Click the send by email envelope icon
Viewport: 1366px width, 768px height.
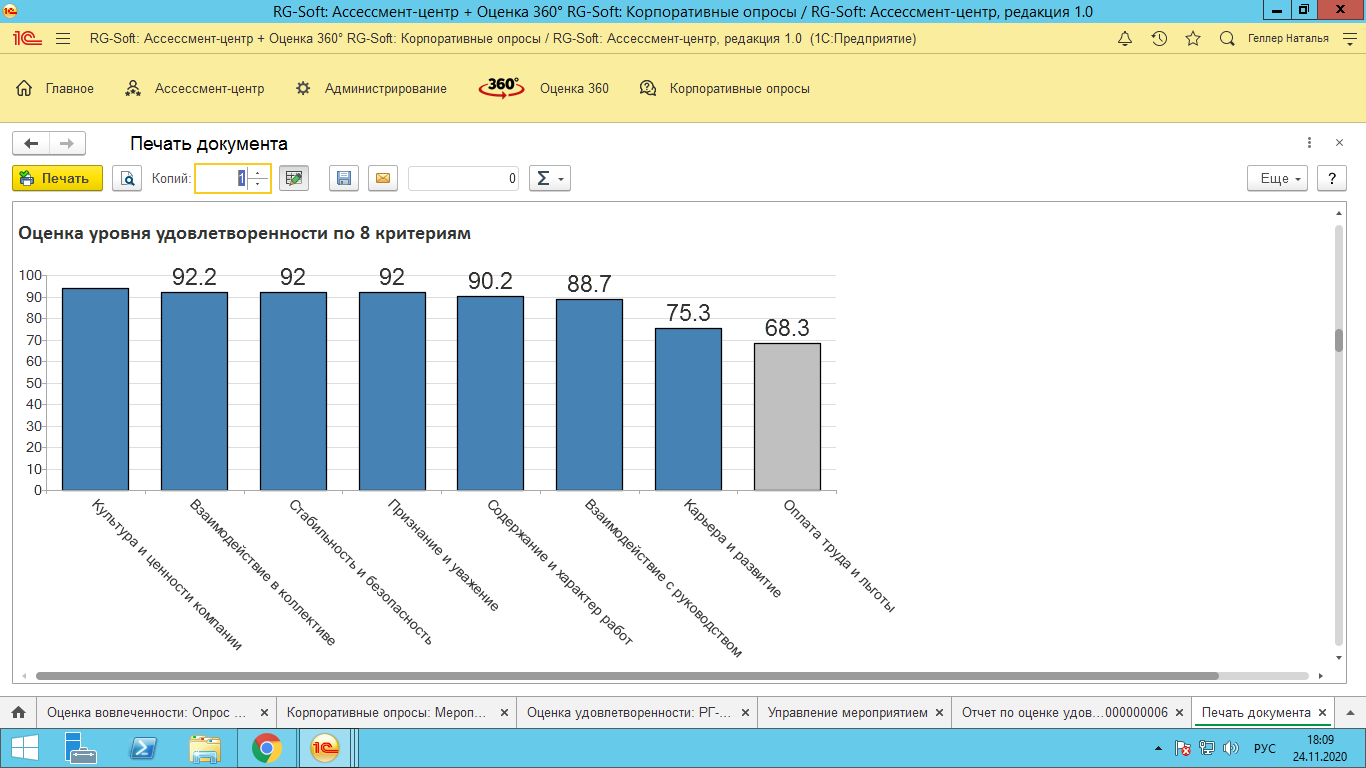[383, 178]
